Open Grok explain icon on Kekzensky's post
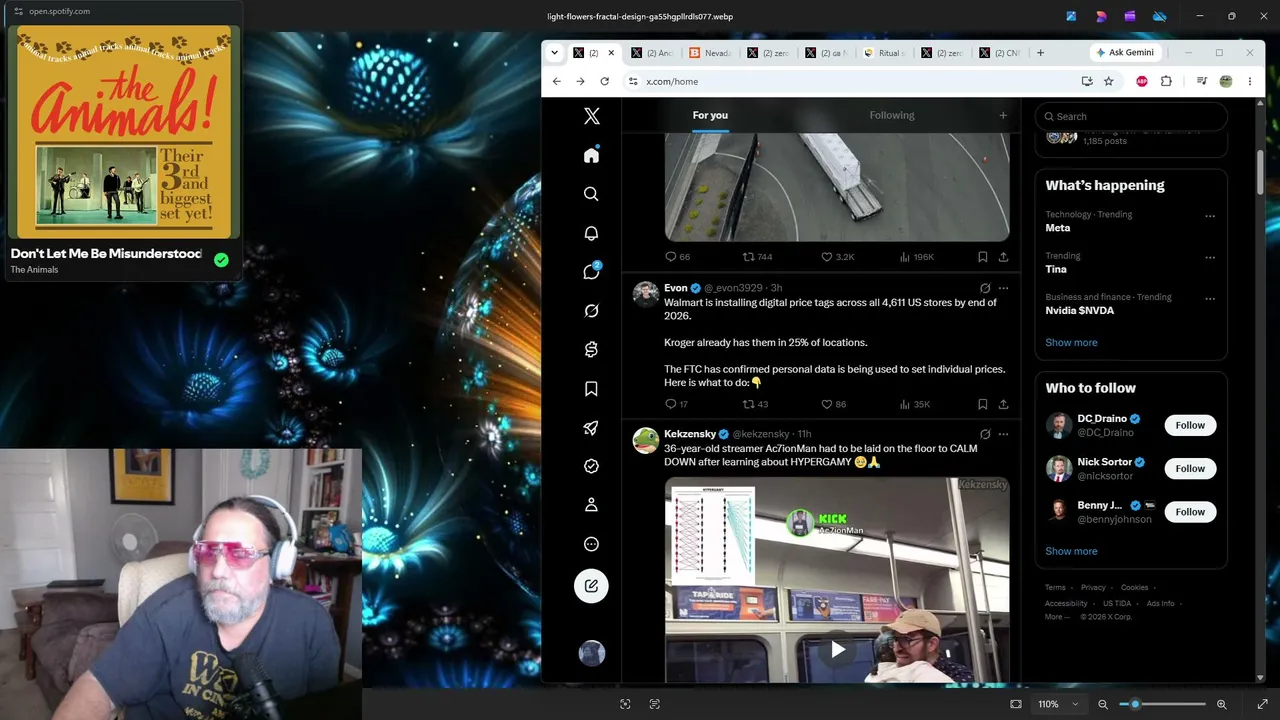The height and width of the screenshot is (720, 1280). pyautogui.click(x=985, y=434)
